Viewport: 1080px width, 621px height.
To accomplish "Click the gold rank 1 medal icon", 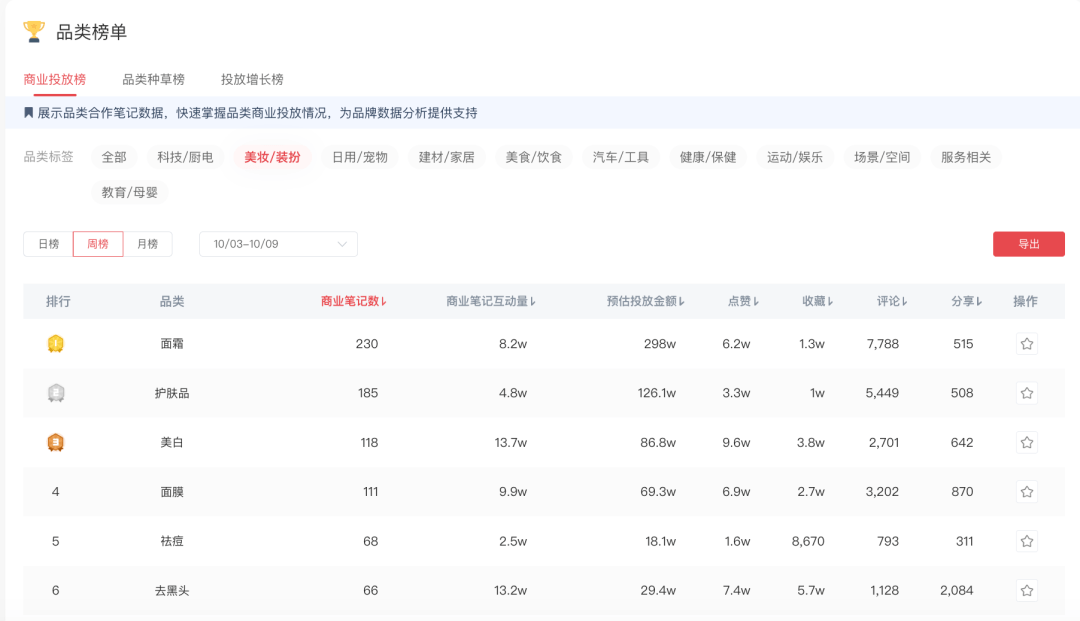I will pyautogui.click(x=56, y=344).
